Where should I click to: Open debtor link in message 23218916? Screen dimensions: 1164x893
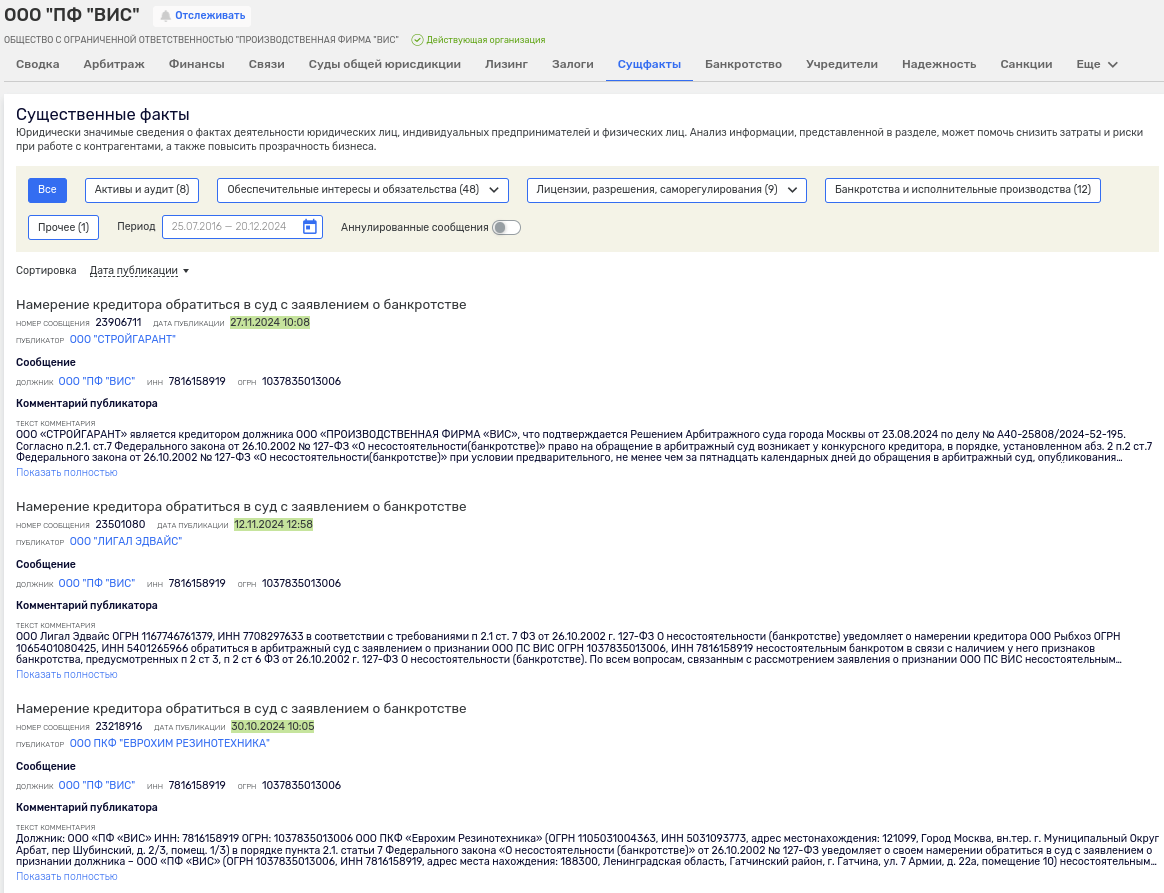(x=97, y=785)
